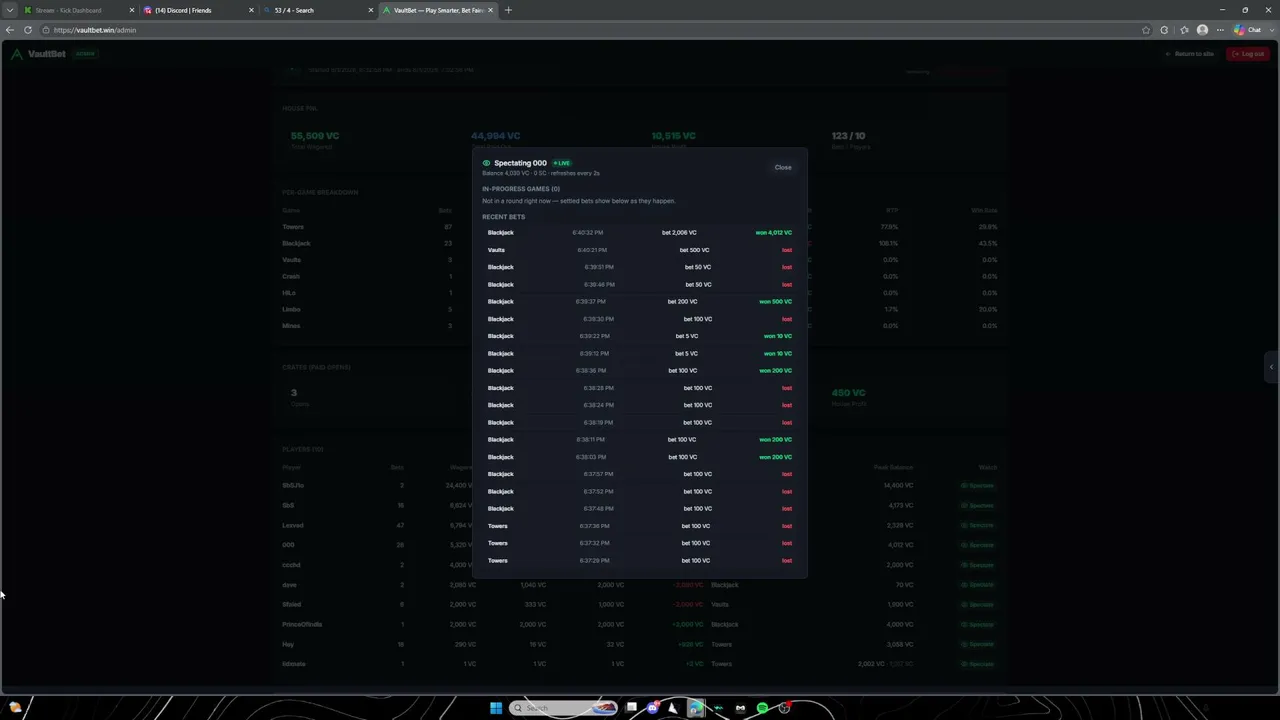Select the Blackjack bet at 6:38:36 PM

pos(640,371)
